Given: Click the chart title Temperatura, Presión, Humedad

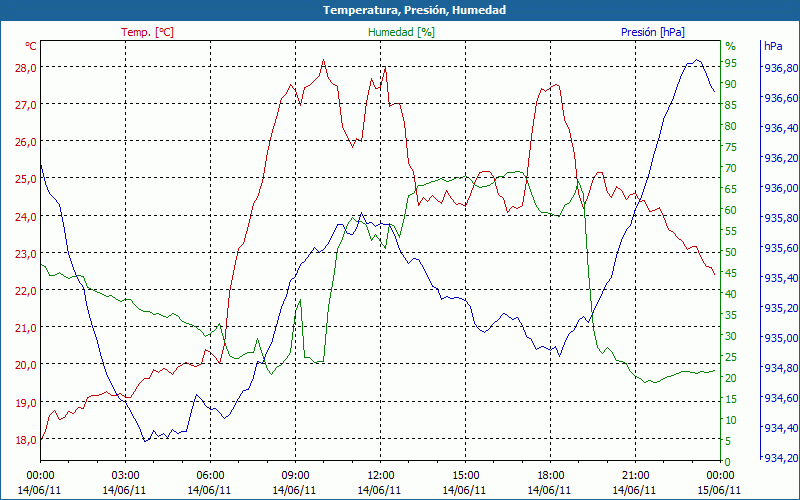Looking at the screenshot, I should [x=414, y=10].
